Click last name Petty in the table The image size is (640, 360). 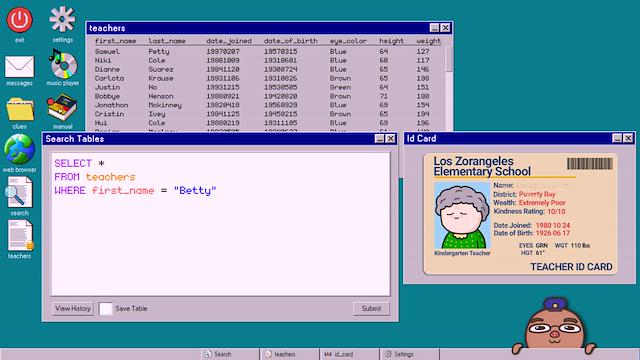point(159,51)
